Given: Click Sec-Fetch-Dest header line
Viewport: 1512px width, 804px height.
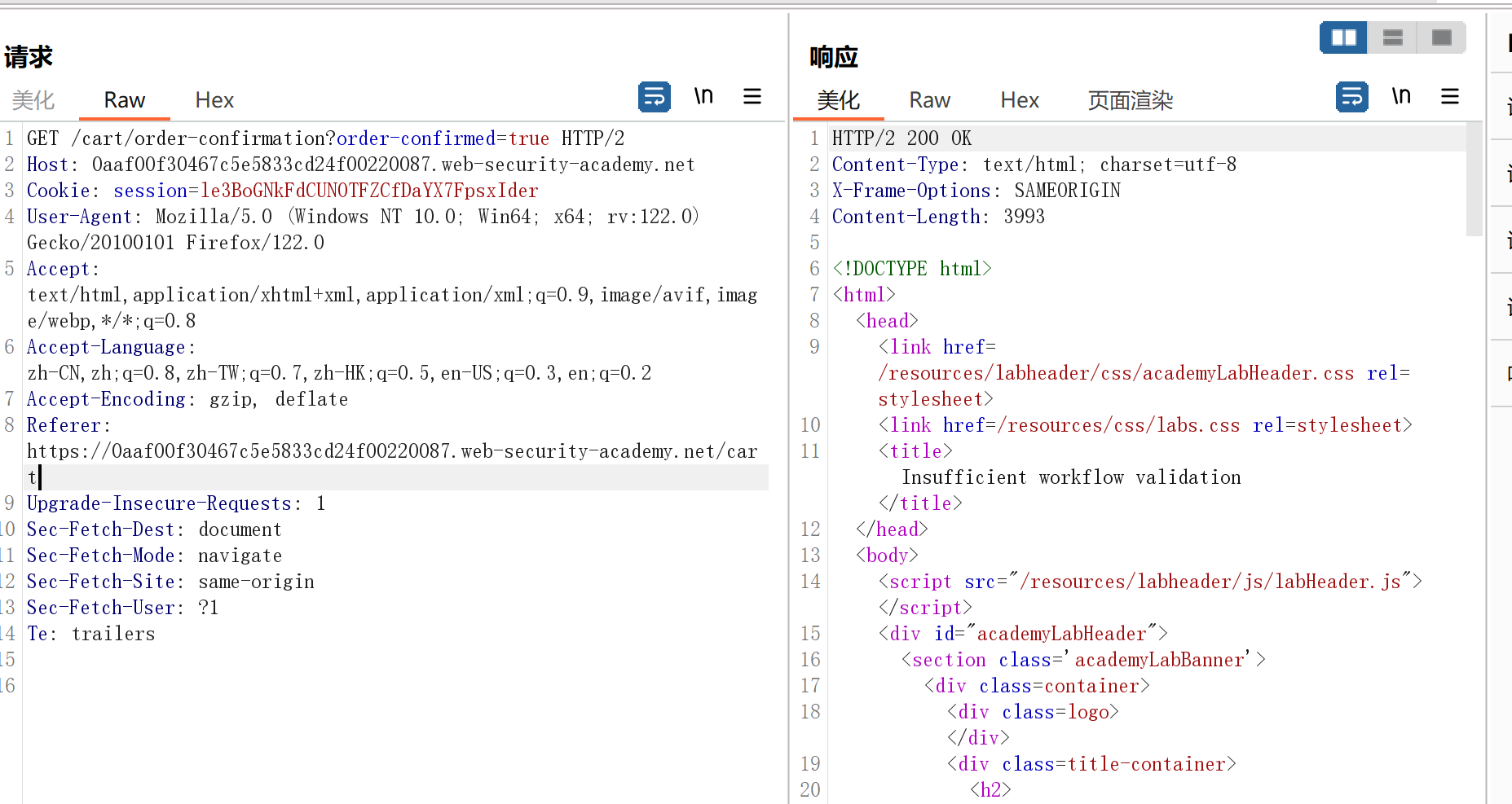Looking at the screenshot, I should point(154,529).
